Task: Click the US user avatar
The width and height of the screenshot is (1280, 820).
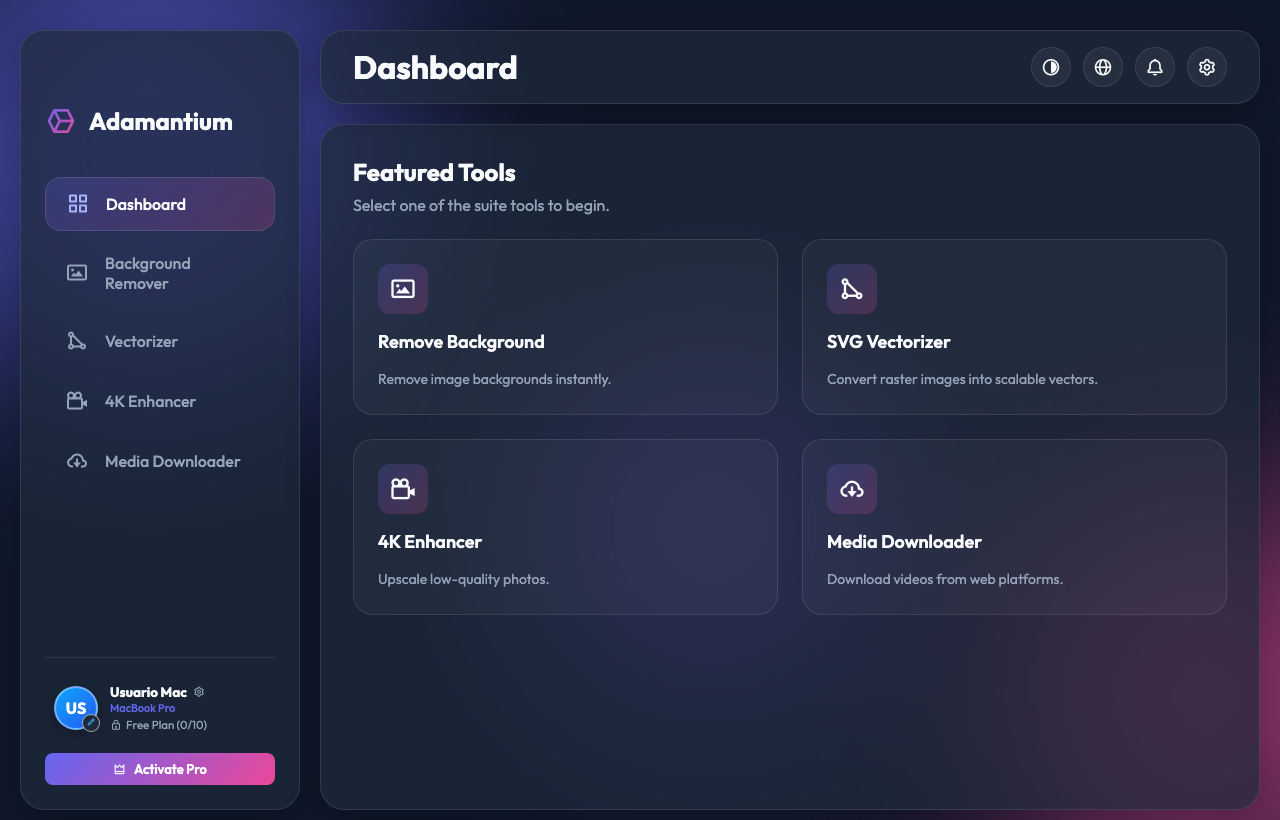Action: [x=76, y=708]
